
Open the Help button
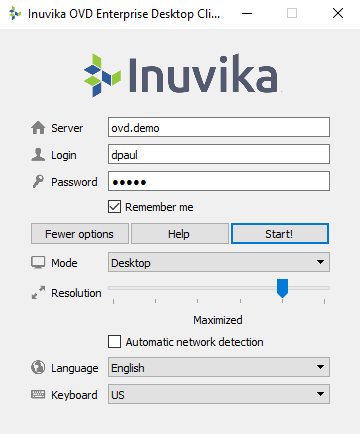pyautogui.click(x=180, y=234)
